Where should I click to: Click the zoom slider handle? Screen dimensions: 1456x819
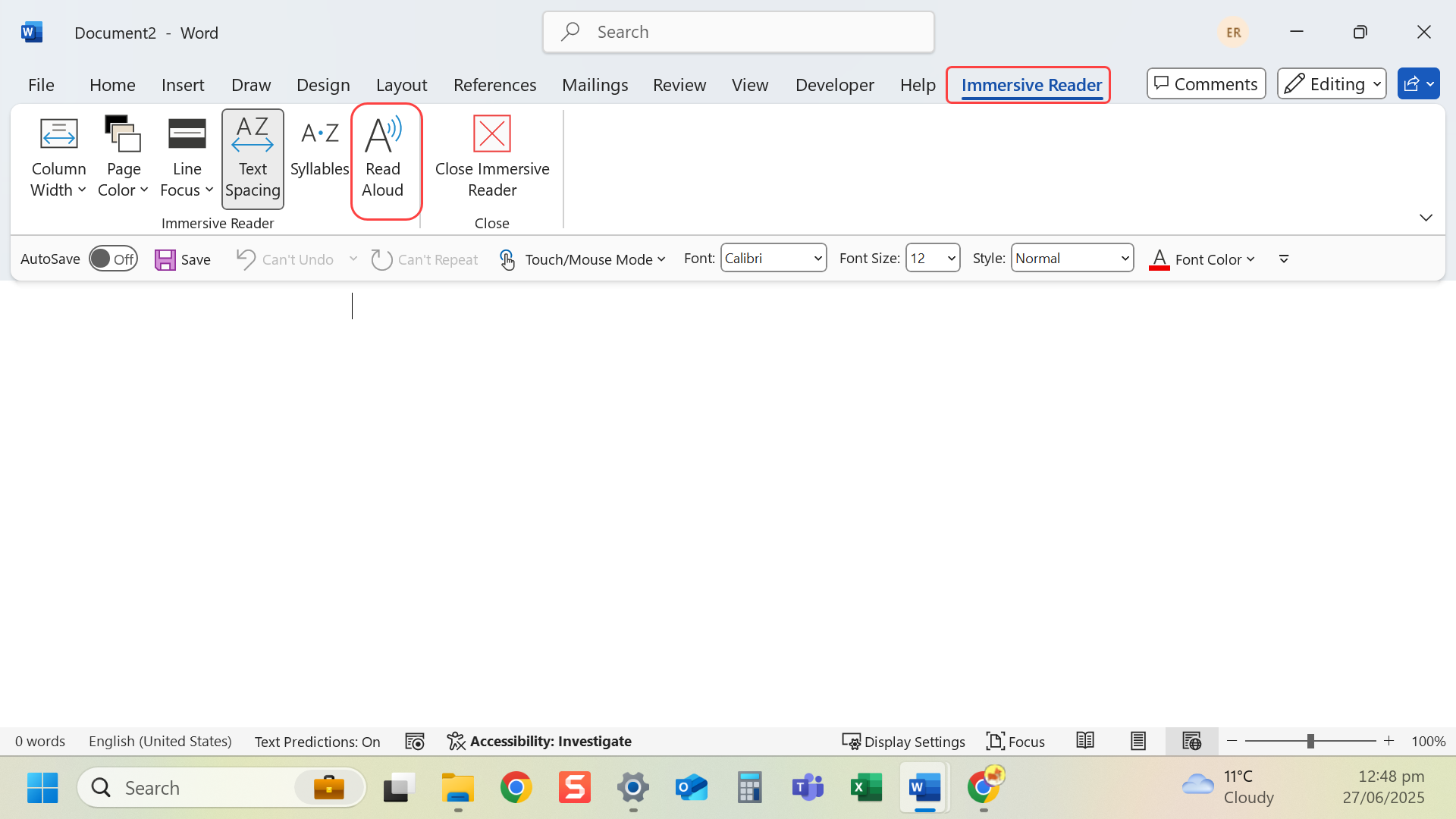pyautogui.click(x=1310, y=741)
